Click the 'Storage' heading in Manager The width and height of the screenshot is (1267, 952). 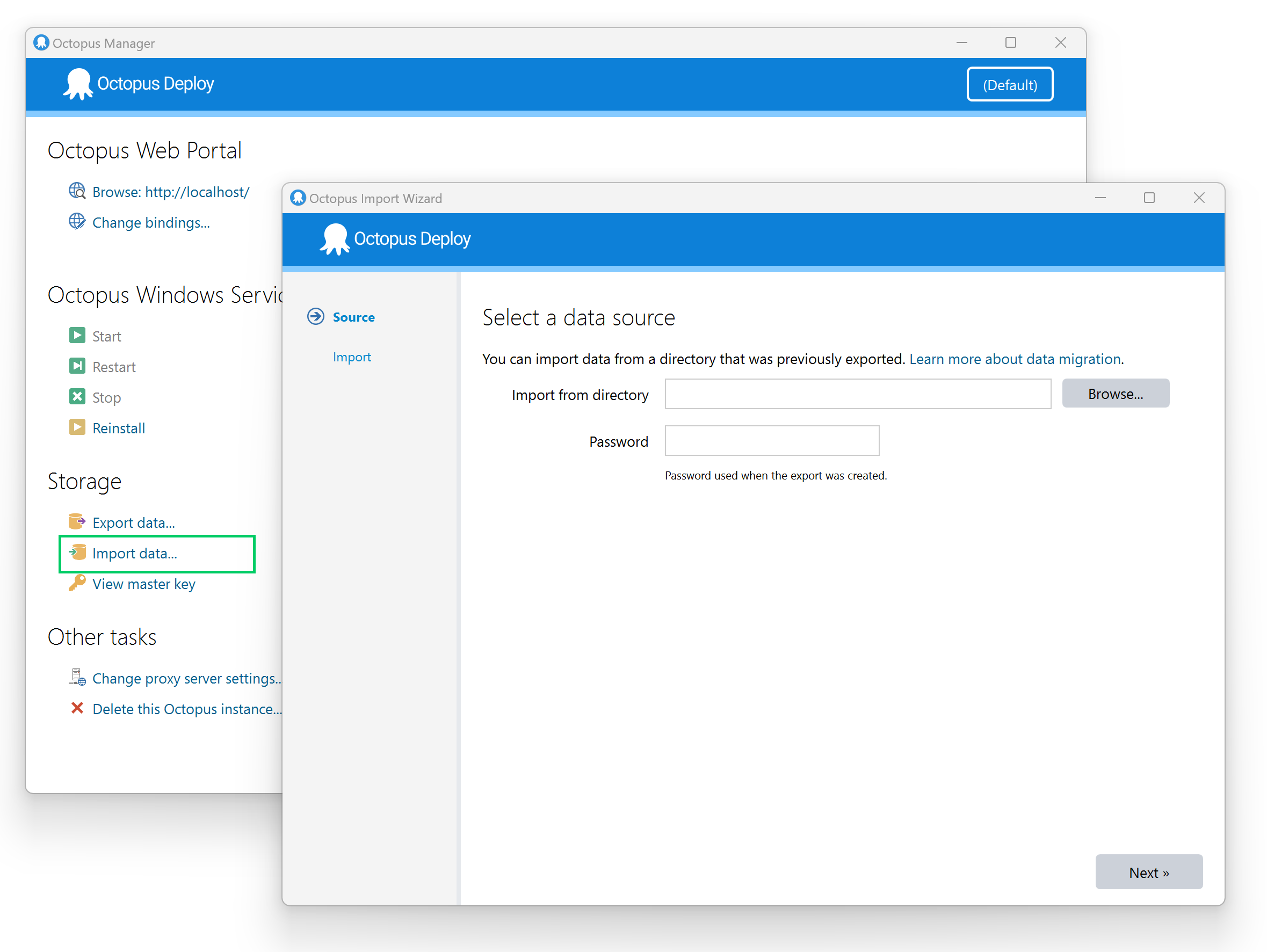click(x=85, y=482)
